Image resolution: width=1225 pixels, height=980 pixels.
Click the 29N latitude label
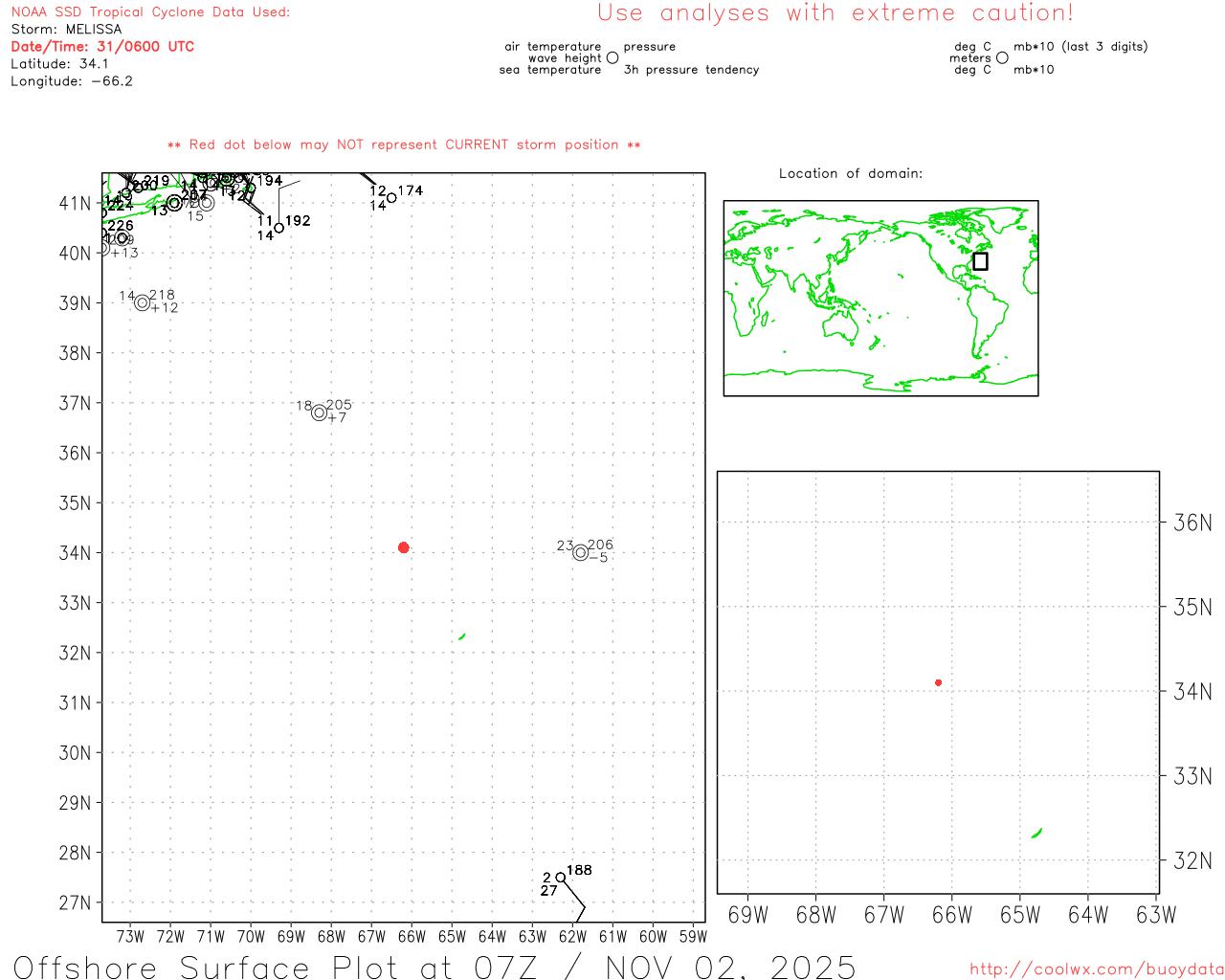75,802
